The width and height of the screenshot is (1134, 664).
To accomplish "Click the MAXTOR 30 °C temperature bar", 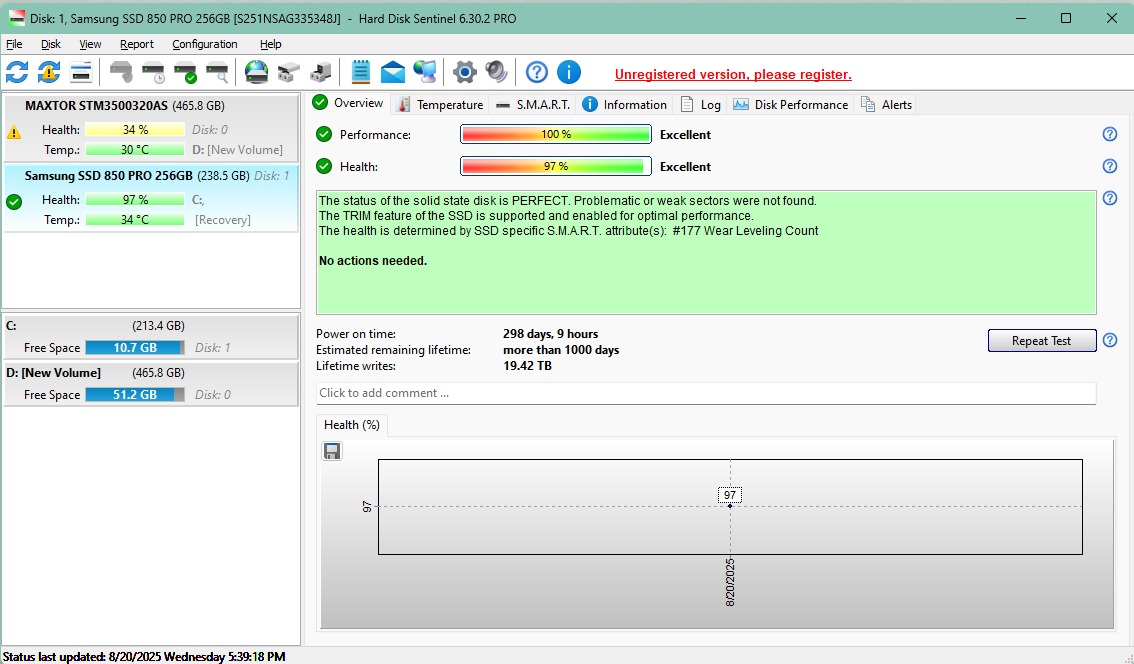I will point(135,150).
